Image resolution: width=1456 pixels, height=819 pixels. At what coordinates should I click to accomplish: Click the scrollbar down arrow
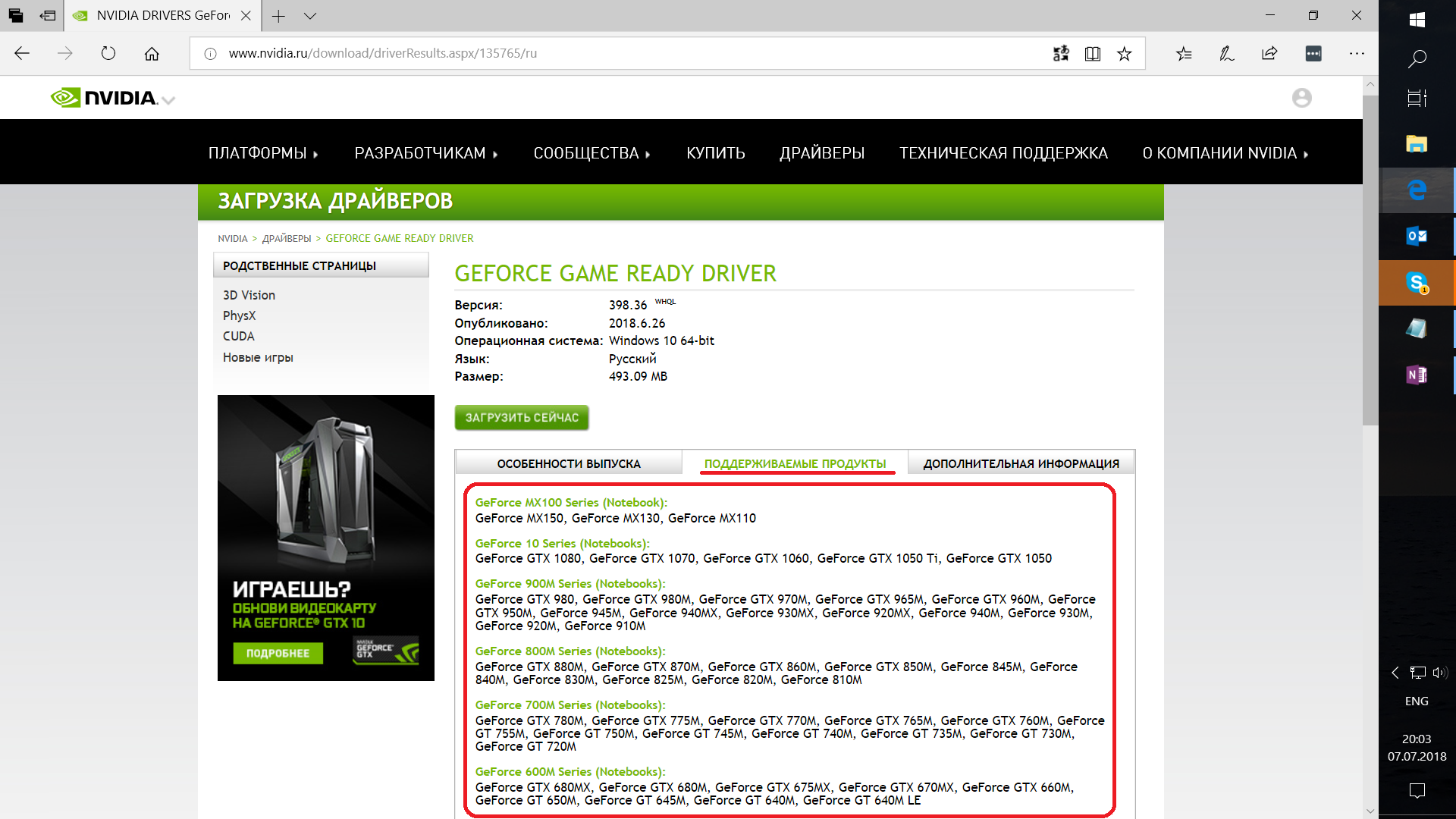(1370, 811)
